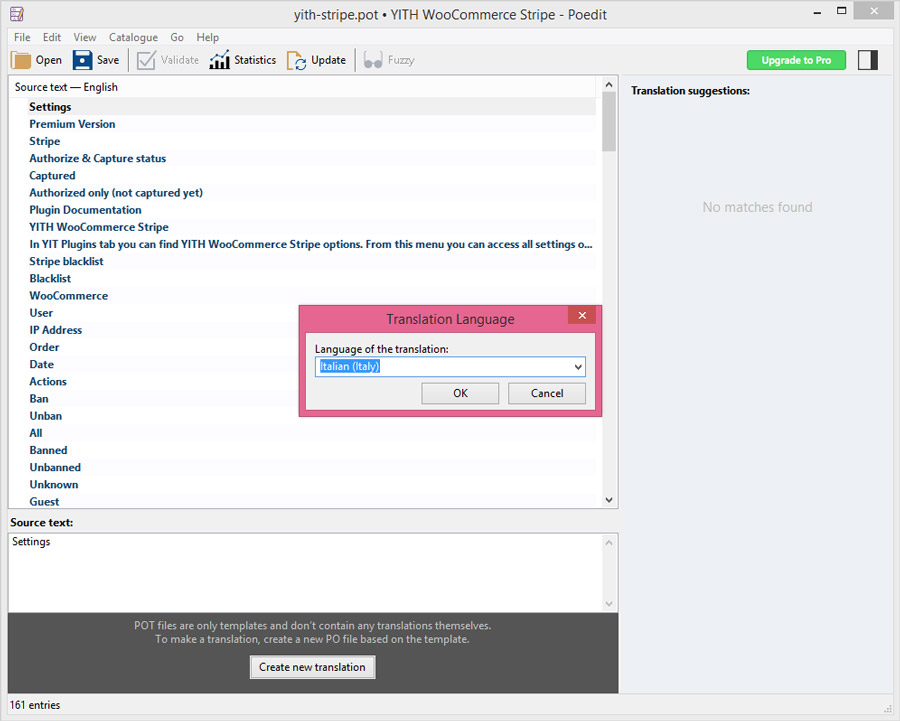Click the Upgrade to Pro button
This screenshot has height=721, width=900.
796,60
